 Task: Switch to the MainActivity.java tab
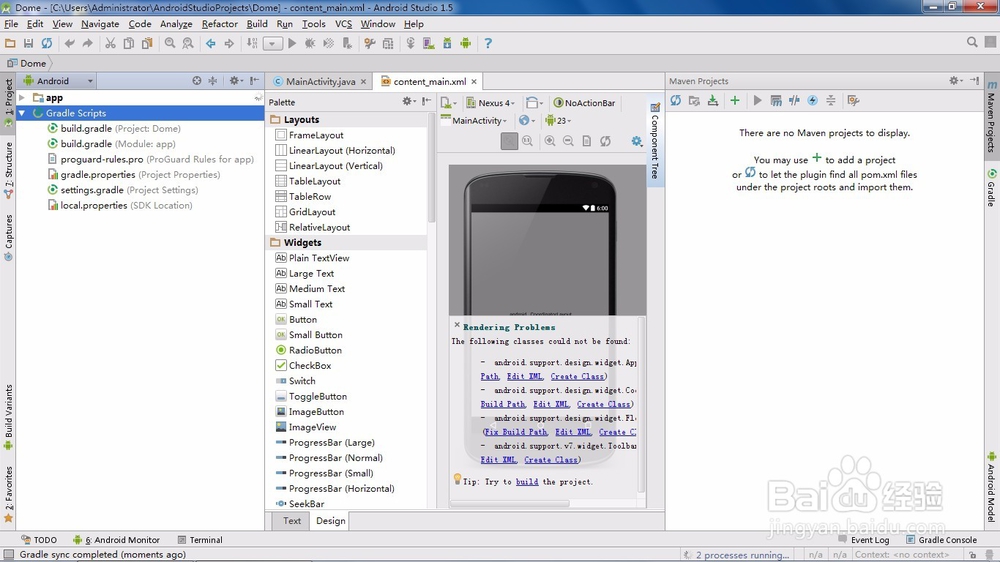point(320,82)
